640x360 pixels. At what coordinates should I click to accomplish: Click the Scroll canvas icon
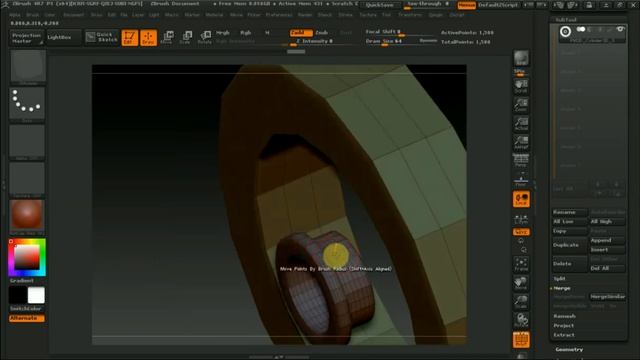click(521, 87)
